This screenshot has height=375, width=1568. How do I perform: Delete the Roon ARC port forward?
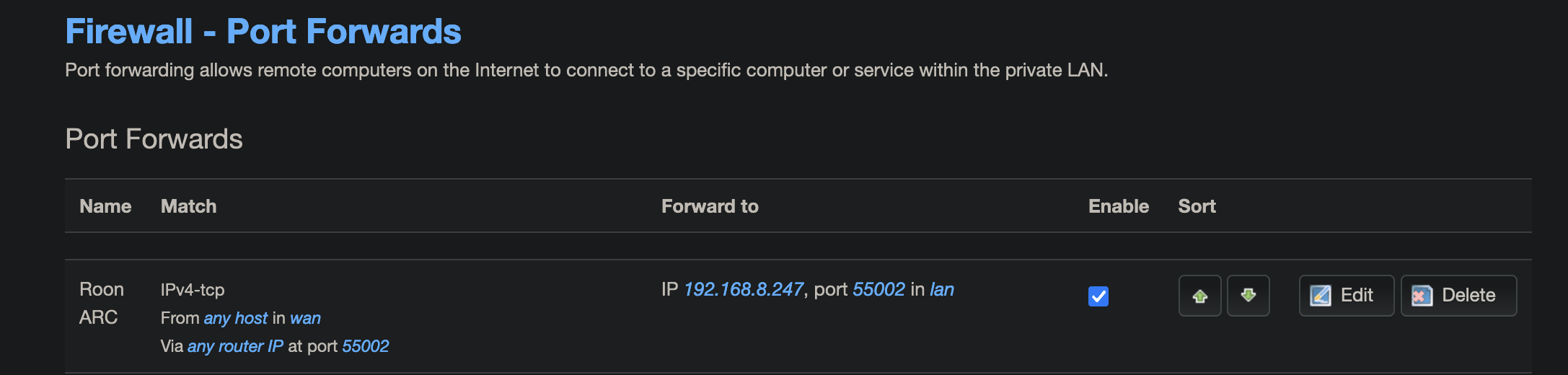click(1458, 296)
